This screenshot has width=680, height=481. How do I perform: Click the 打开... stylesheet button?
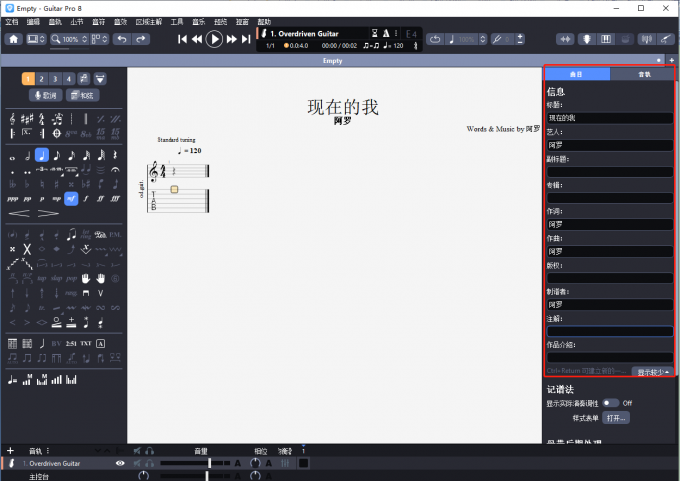point(616,418)
